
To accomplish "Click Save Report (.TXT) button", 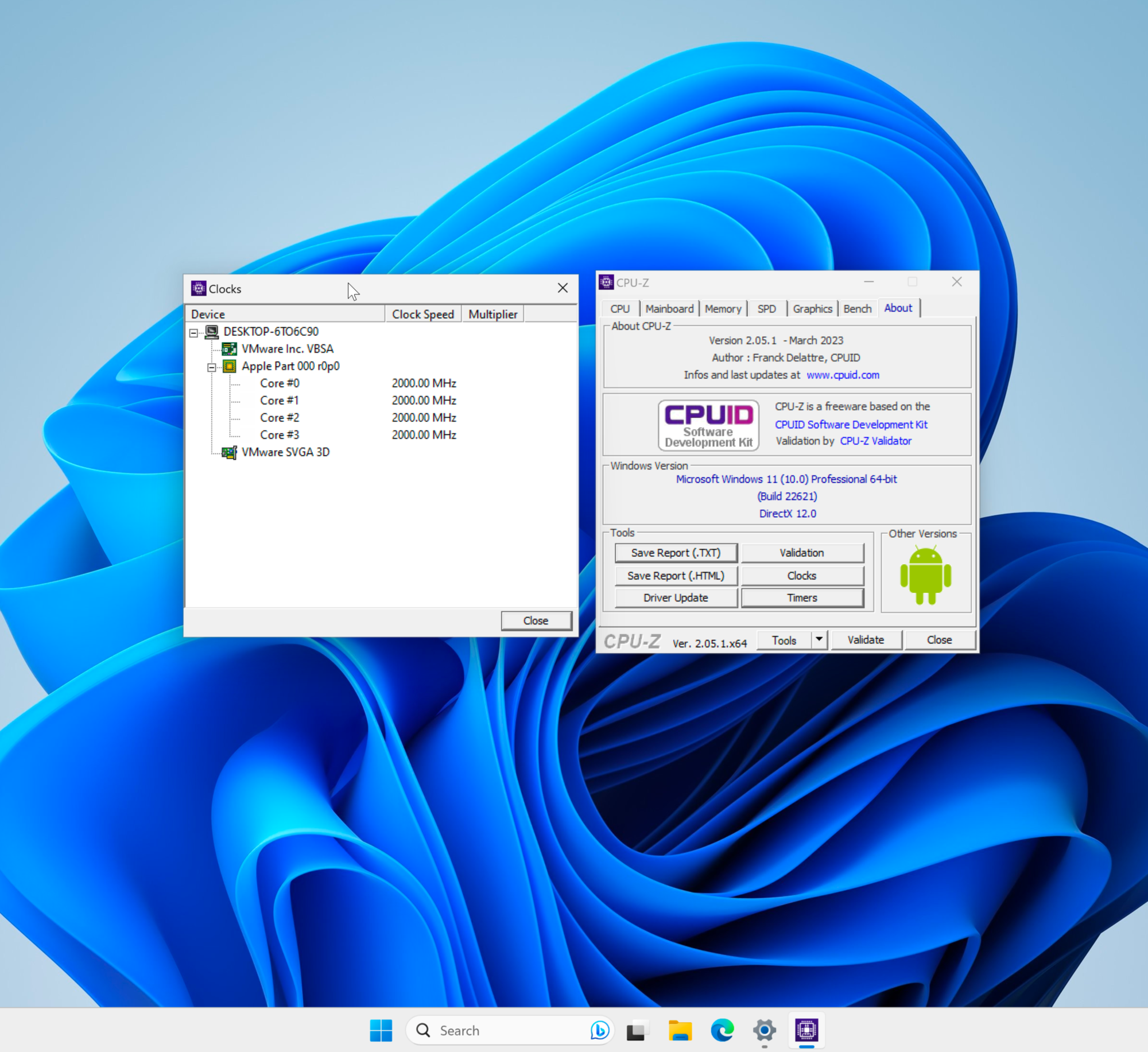I will tap(676, 553).
